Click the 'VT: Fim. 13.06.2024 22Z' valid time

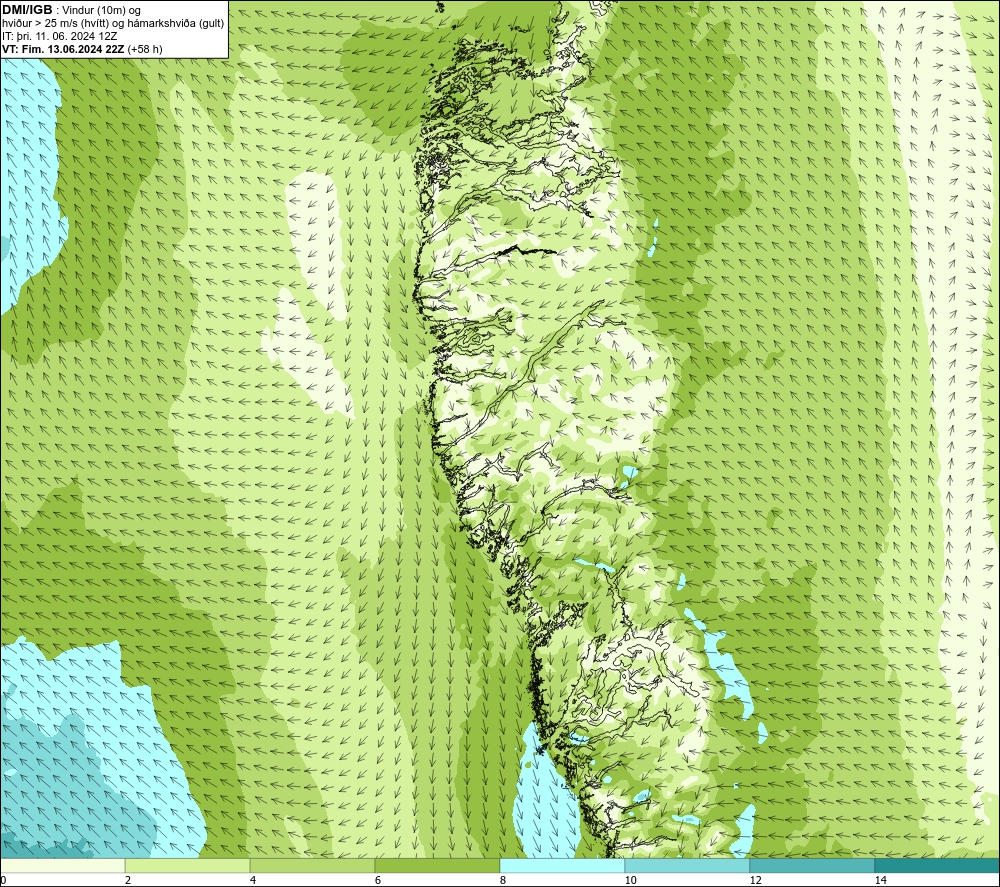click(64, 48)
